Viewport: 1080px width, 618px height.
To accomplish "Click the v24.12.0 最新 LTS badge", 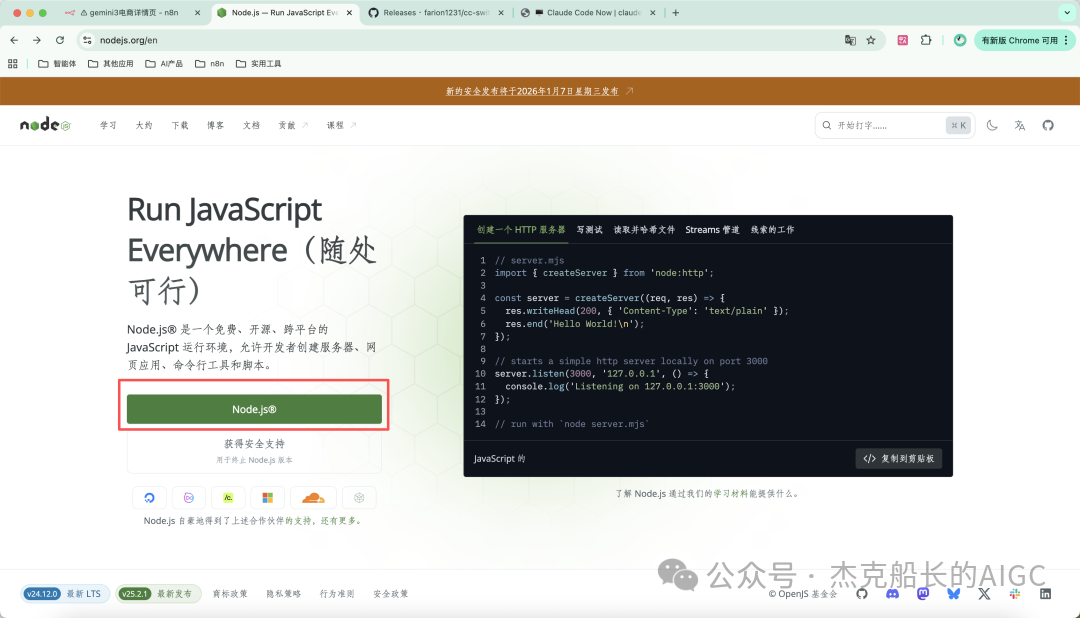I will pyautogui.click(x=65, y=594).
